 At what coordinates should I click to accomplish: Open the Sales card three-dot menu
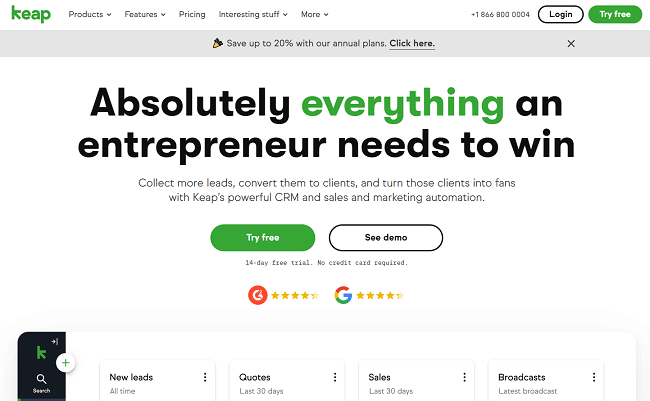(464, 377)
